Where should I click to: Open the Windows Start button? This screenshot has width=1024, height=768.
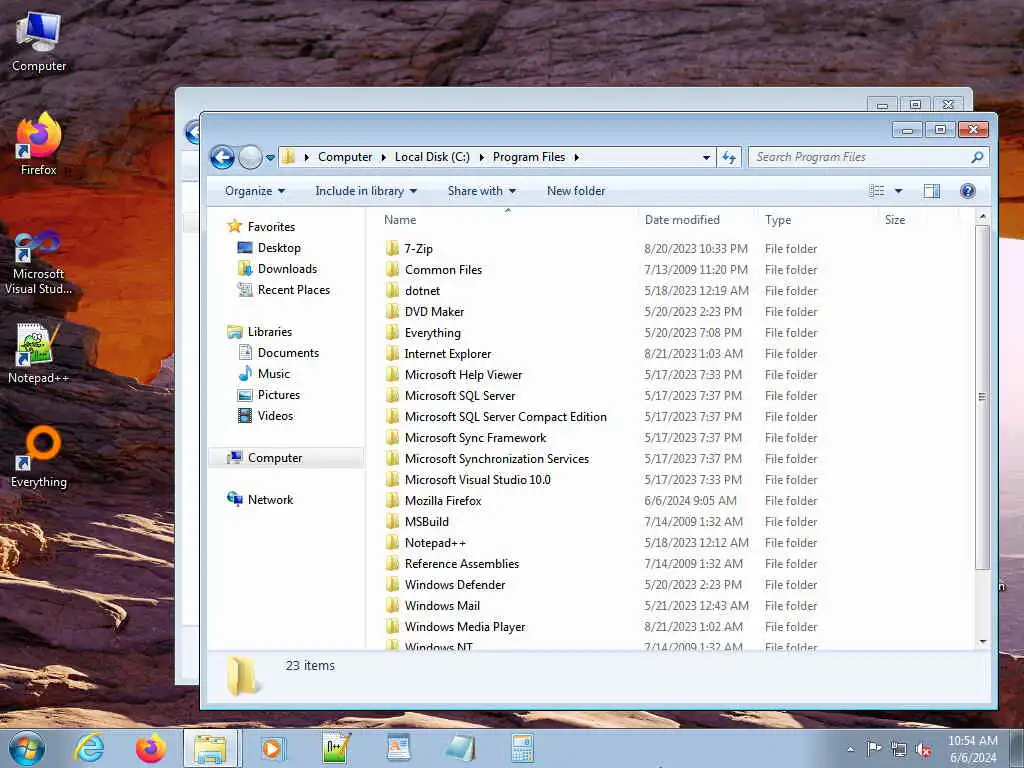tap(27, 748)
